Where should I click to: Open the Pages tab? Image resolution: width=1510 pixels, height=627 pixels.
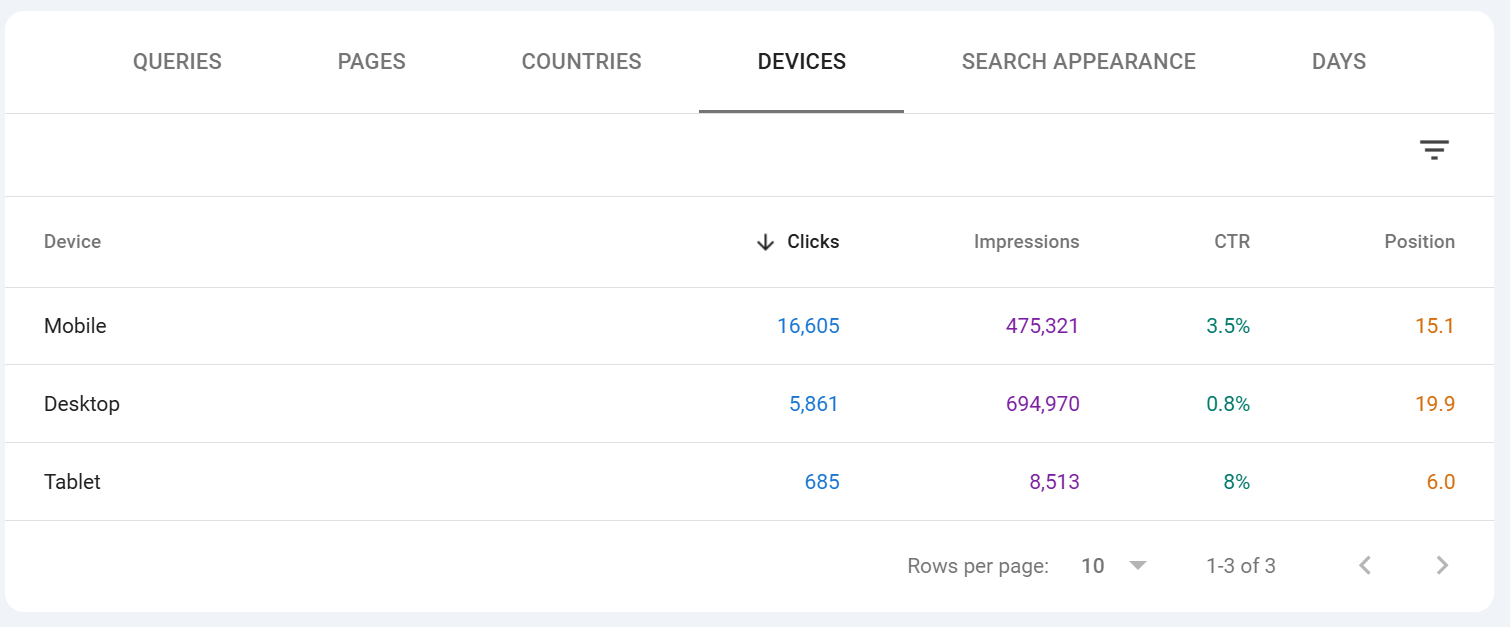point(371,62)
